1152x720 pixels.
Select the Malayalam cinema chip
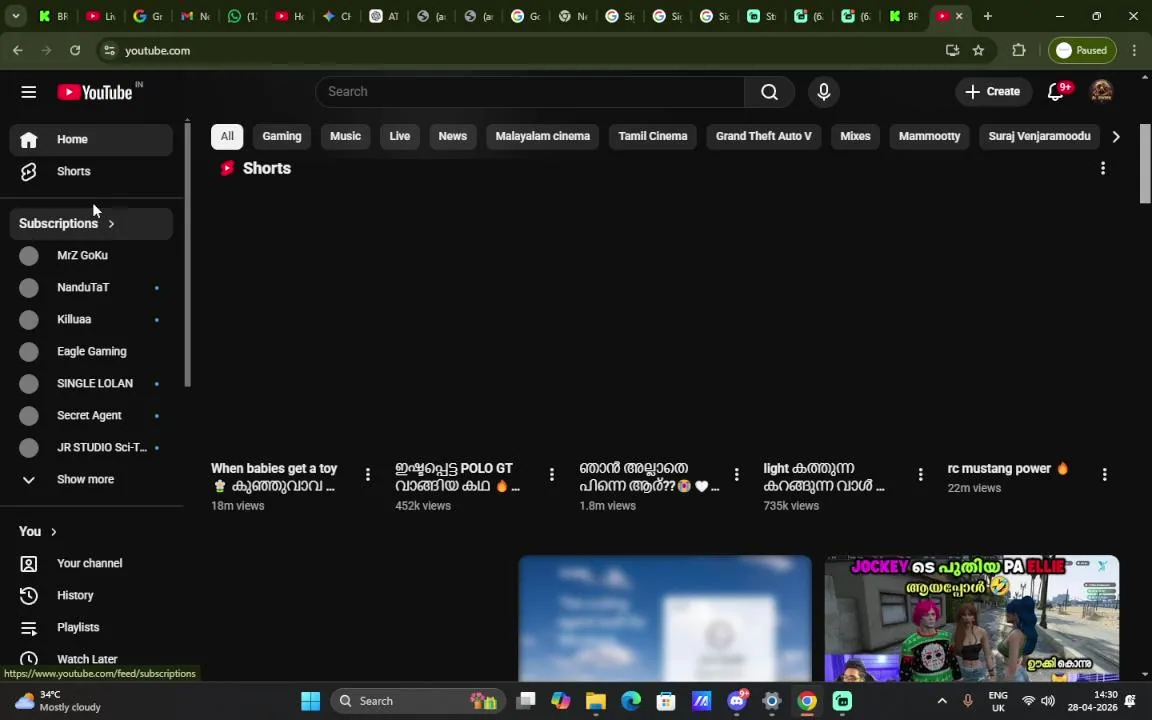[x=542, y=136]
